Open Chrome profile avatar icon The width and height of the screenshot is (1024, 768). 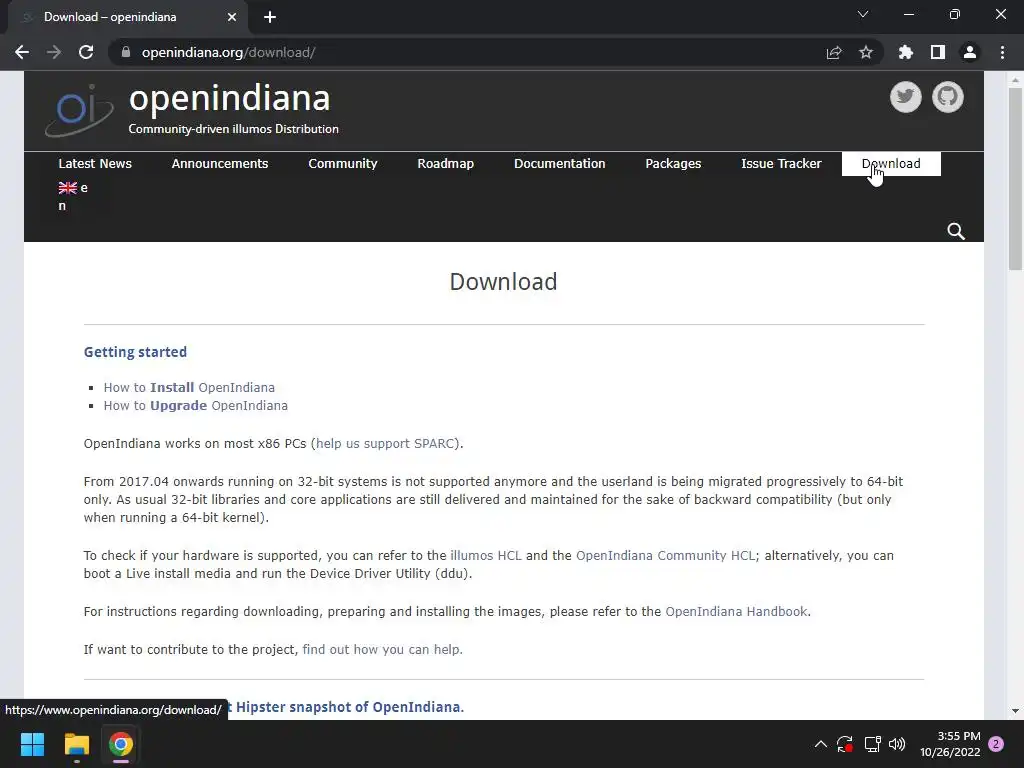970,52
